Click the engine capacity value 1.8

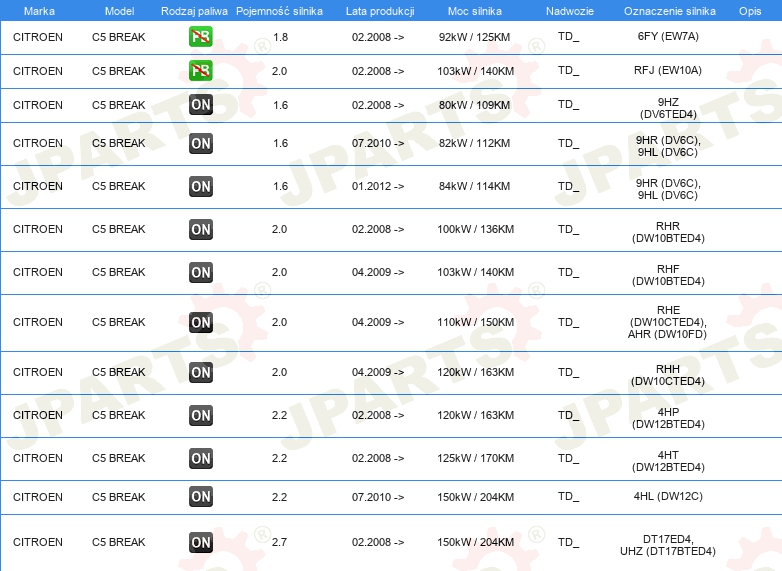280,37
